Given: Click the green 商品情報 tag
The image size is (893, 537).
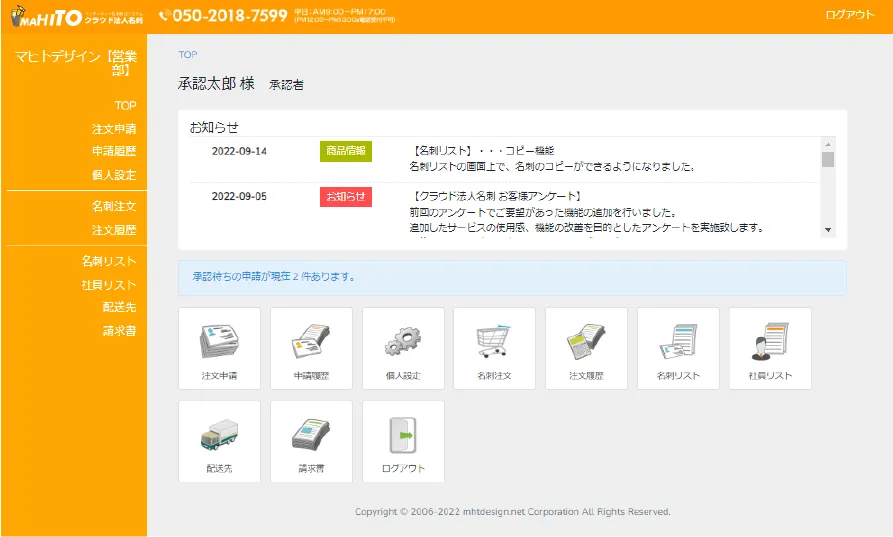Looking at the screenshot, I should [x=346, y=151].
